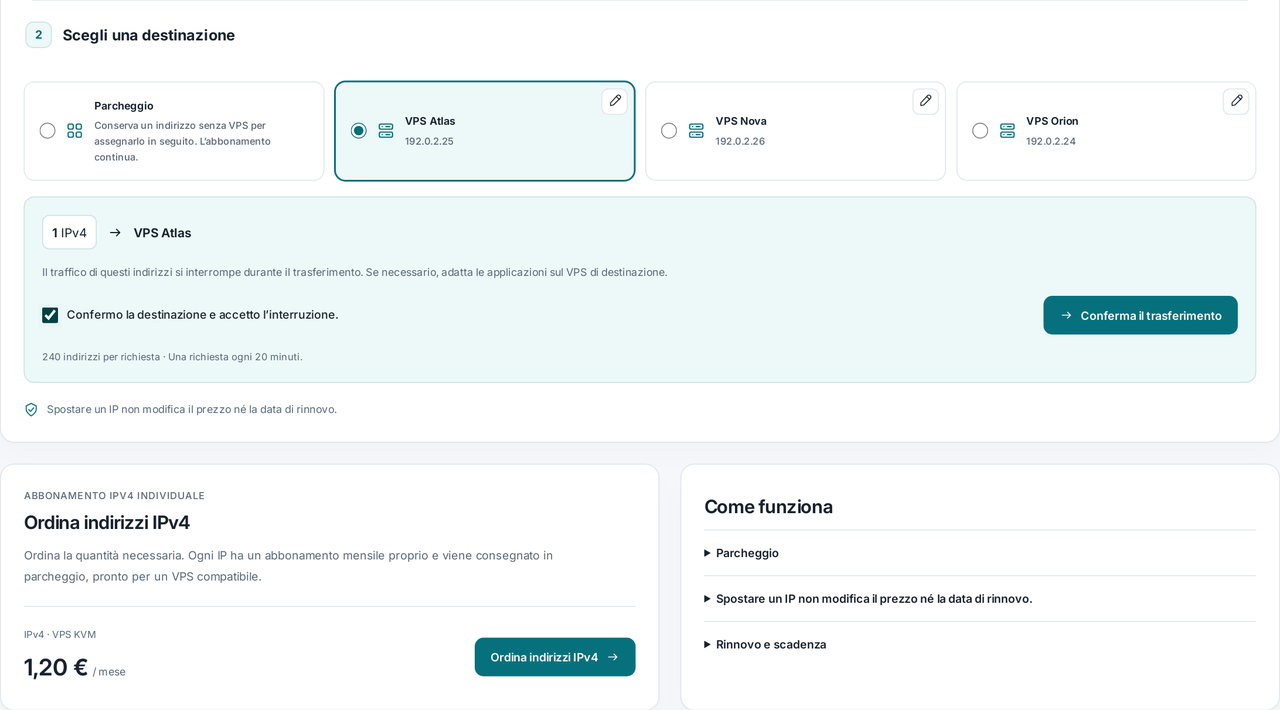Click the server icon beside VPS Orion
Image resolution: width=1280 pixels, height=710 pixels.
[x=1007, y=131]
